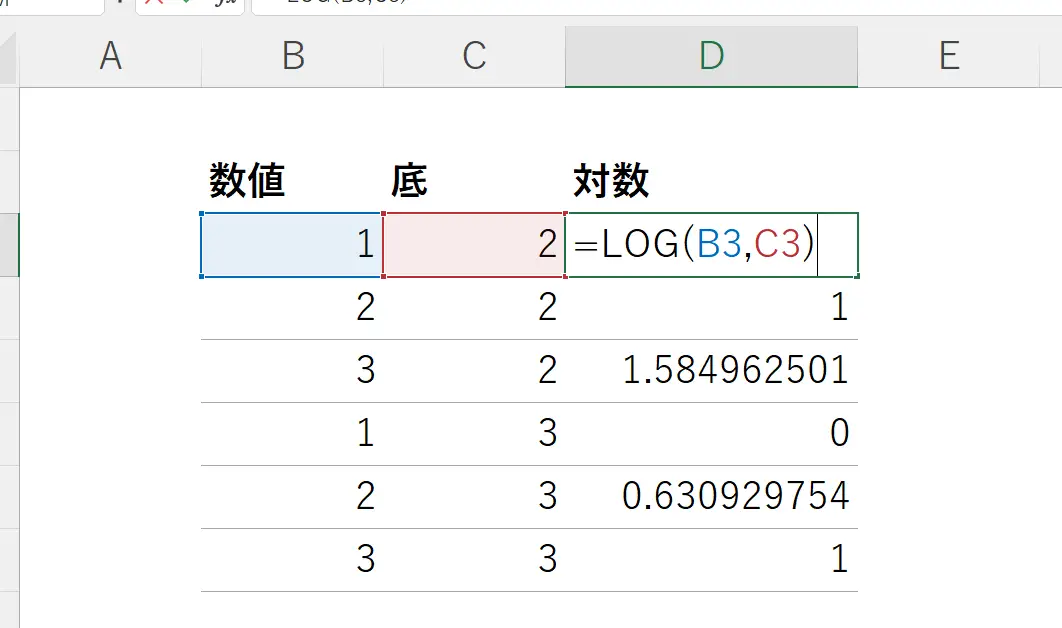The height and width of the screenshot is (628, 1062).
Task: Select column E header
Action: 948,57
